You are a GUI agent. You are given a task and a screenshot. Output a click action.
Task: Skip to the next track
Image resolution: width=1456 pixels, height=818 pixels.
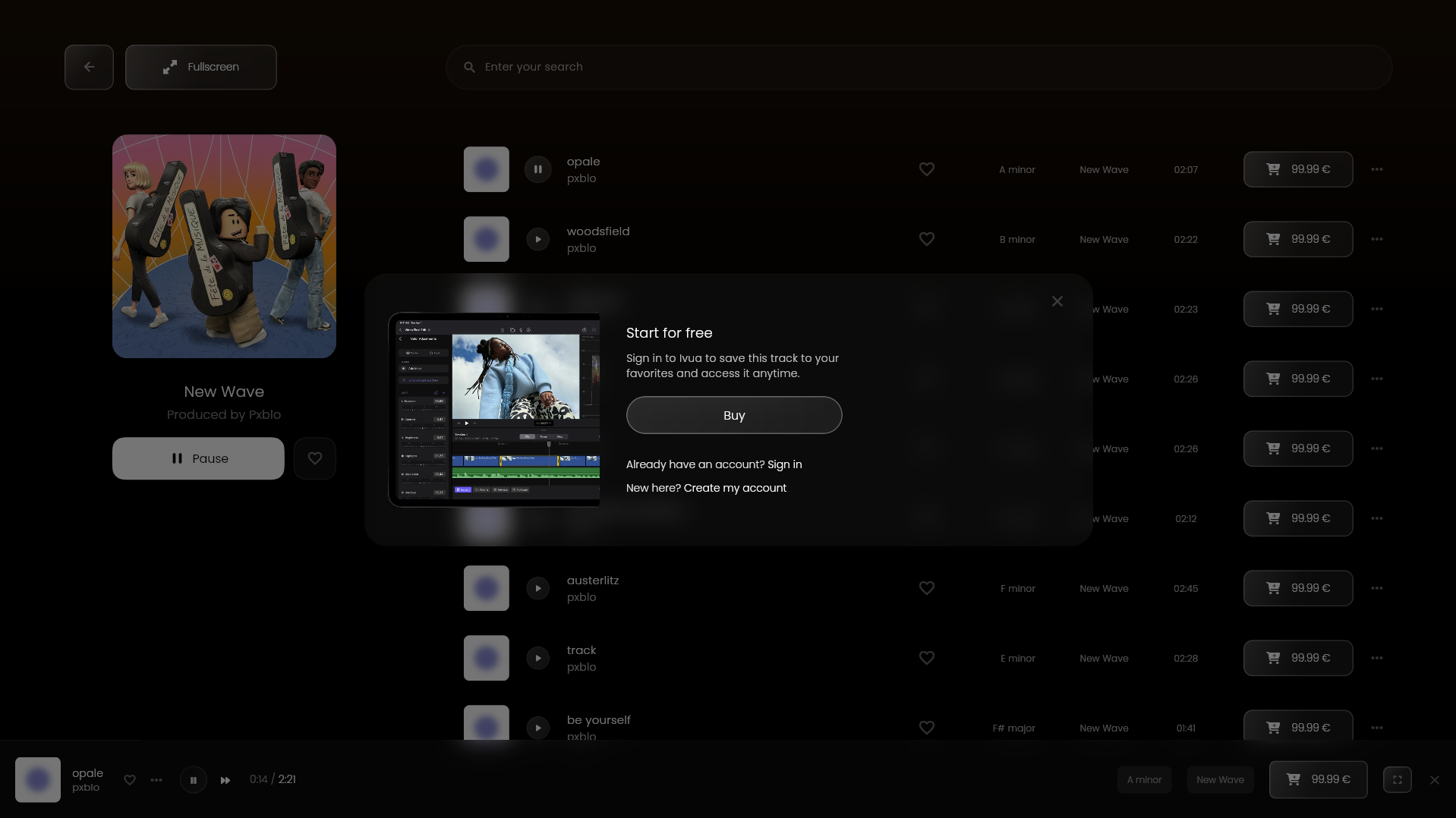225,780
